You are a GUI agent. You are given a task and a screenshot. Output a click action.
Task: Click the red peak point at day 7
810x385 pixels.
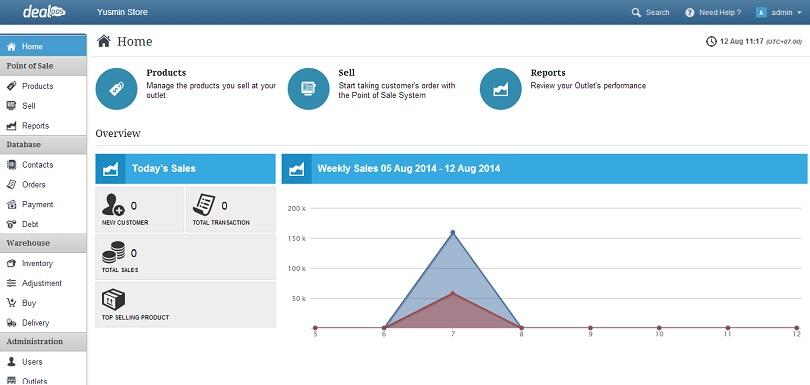pyautogui.click(x=453, y=293)
